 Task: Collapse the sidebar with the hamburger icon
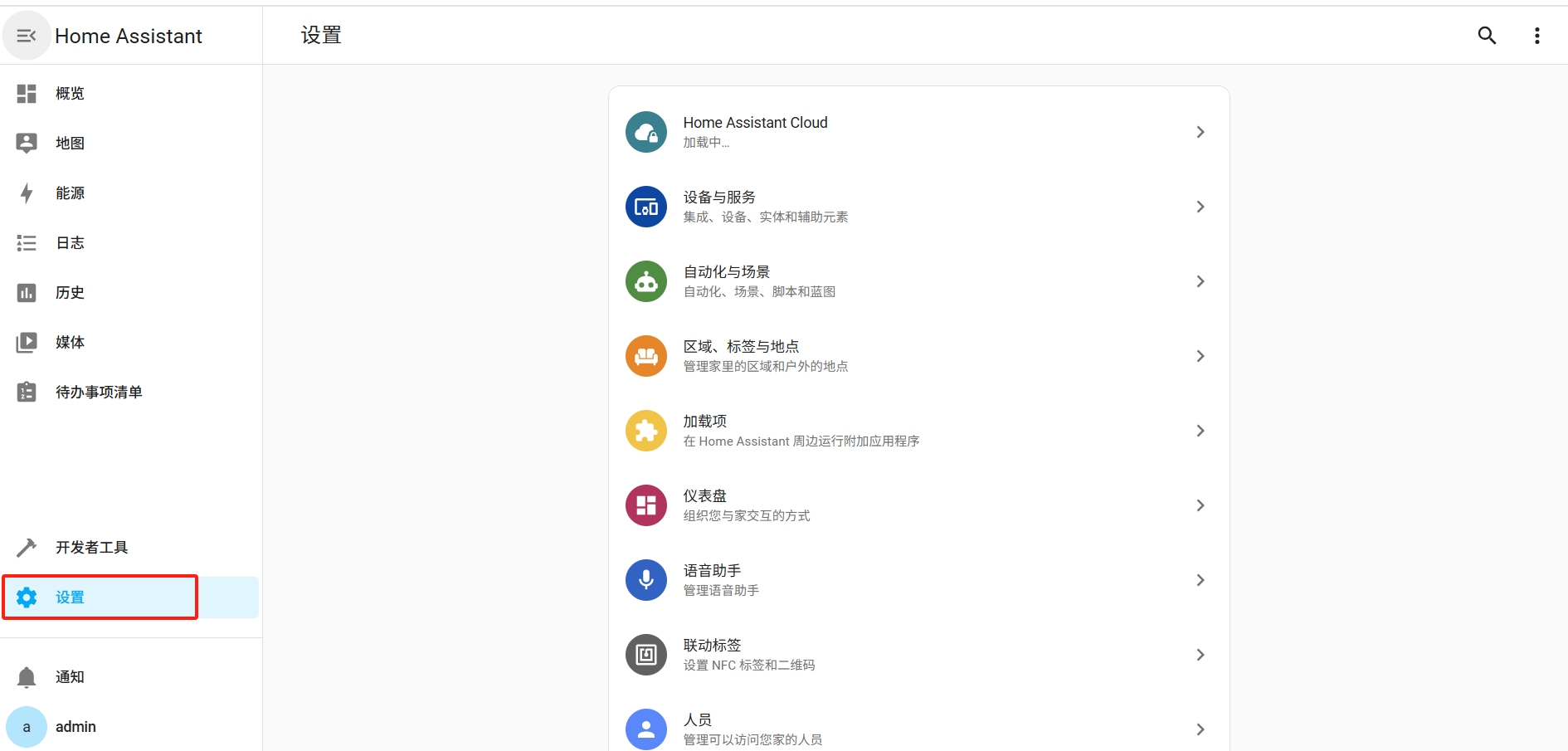27,36
